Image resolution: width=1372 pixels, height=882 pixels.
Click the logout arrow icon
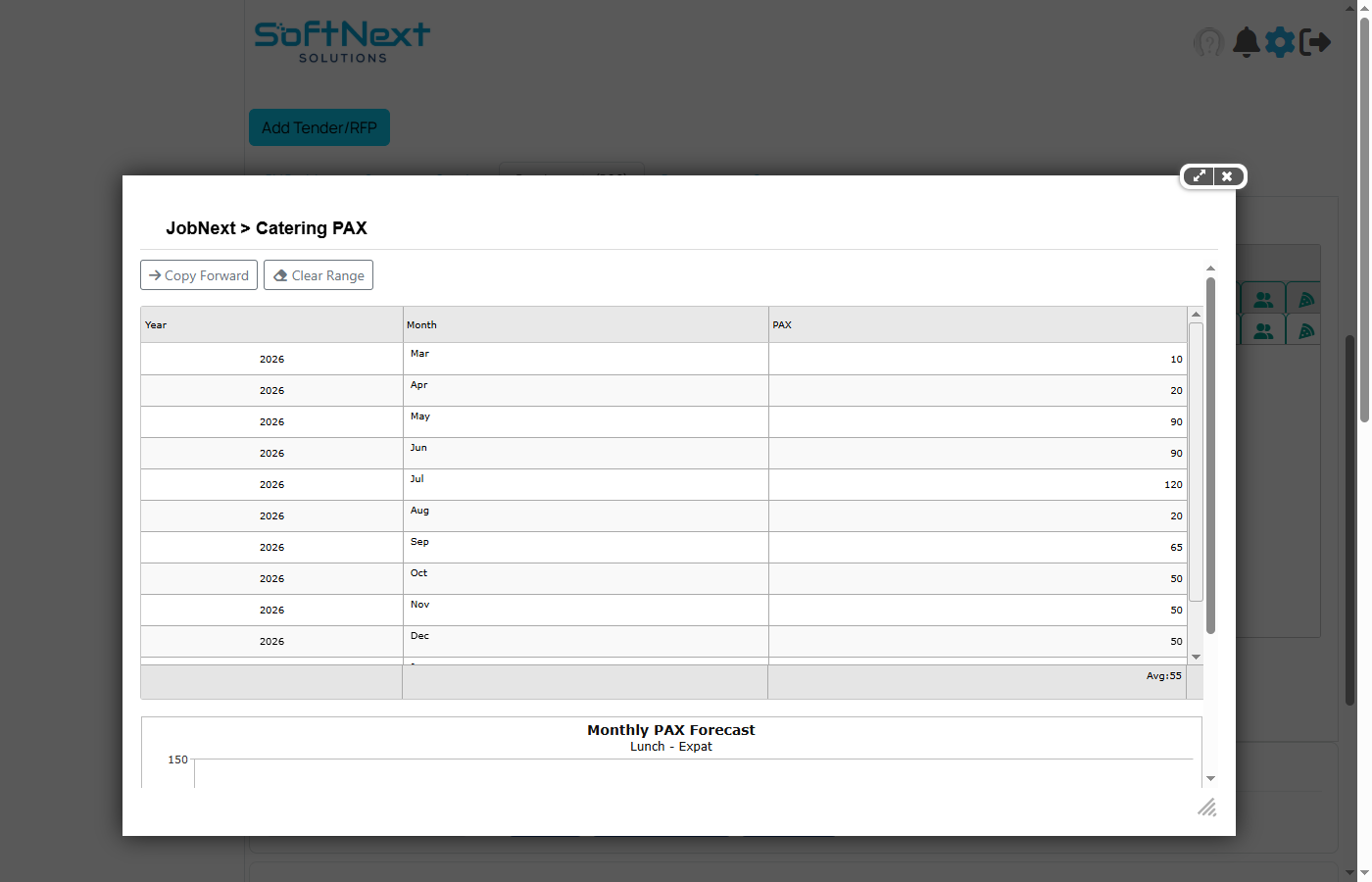pos(1315,42)
